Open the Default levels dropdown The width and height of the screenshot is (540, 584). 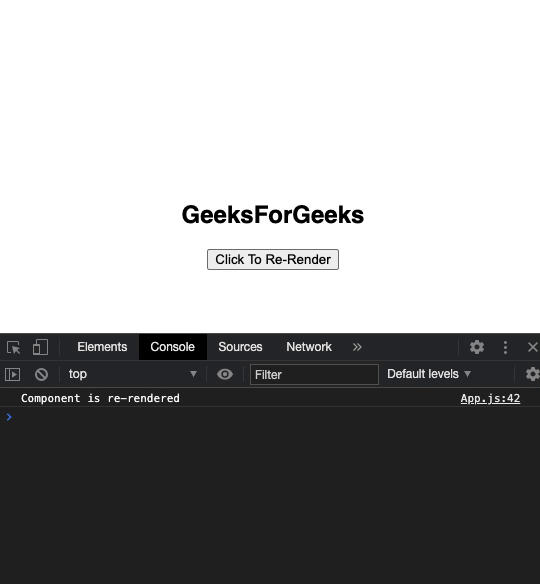[429, 374]
